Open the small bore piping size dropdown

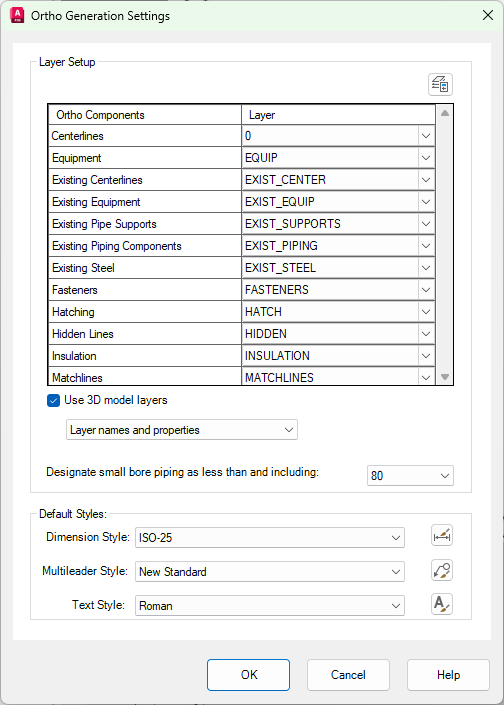(410, 476)
